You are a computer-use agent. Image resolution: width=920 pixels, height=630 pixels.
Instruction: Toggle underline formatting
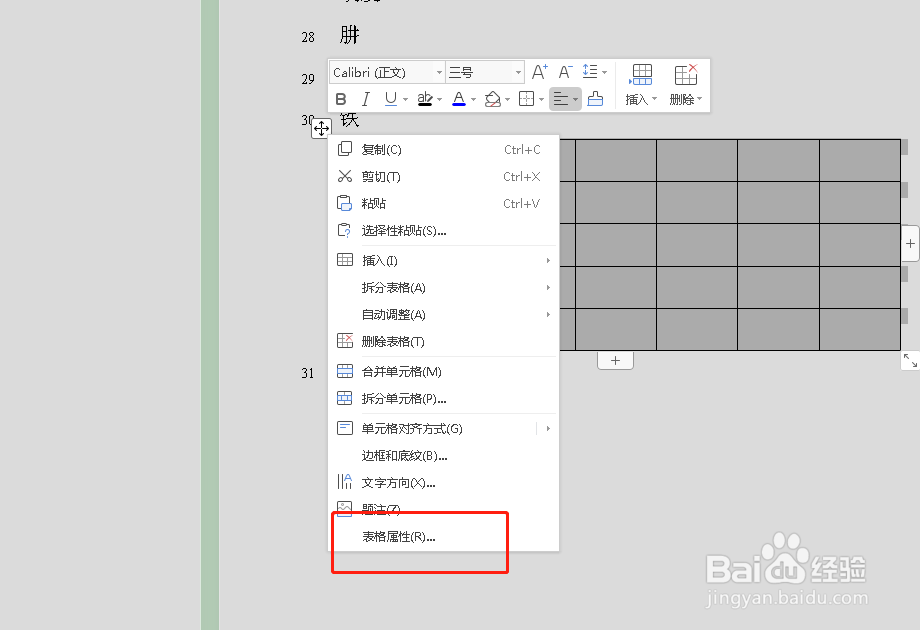388,98
